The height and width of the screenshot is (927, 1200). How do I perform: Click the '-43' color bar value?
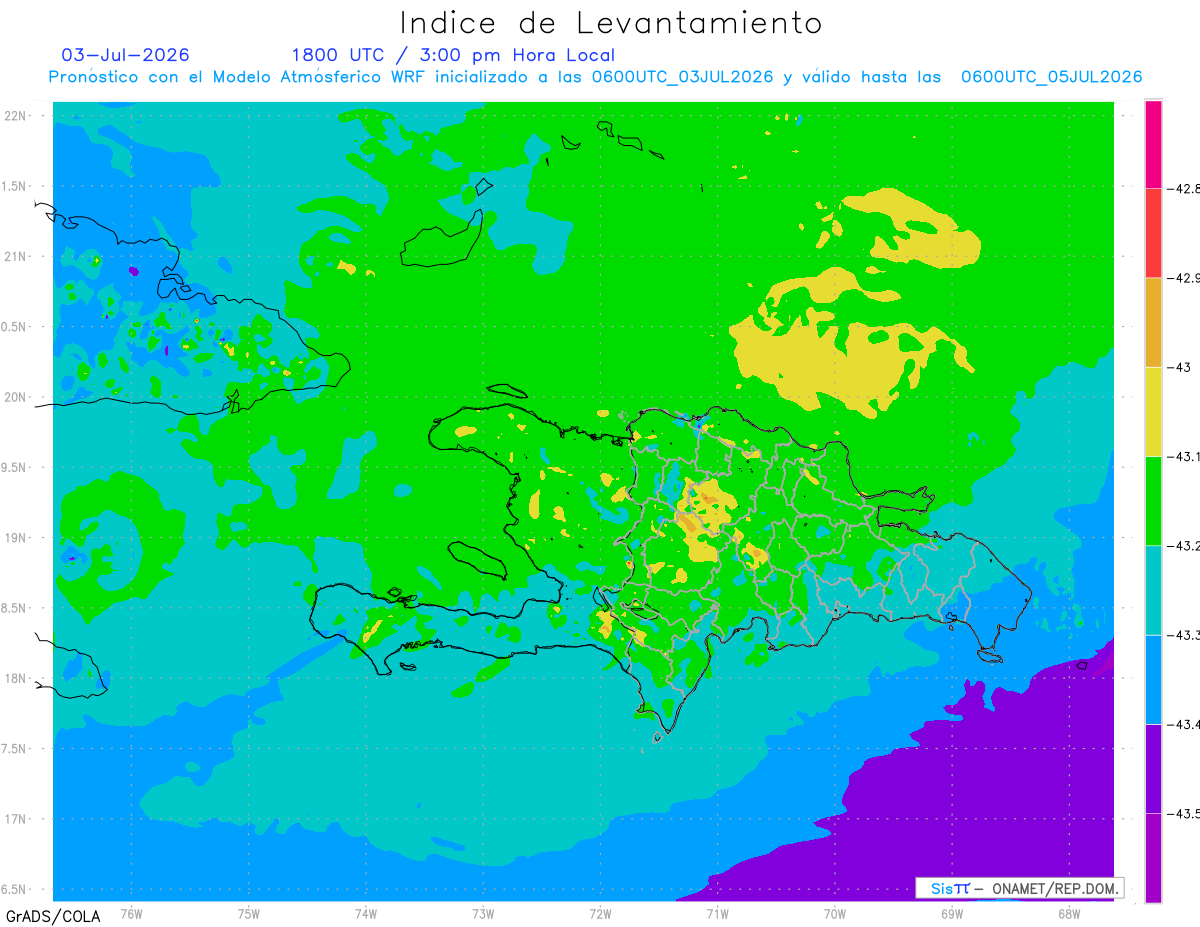point(1179,367)
